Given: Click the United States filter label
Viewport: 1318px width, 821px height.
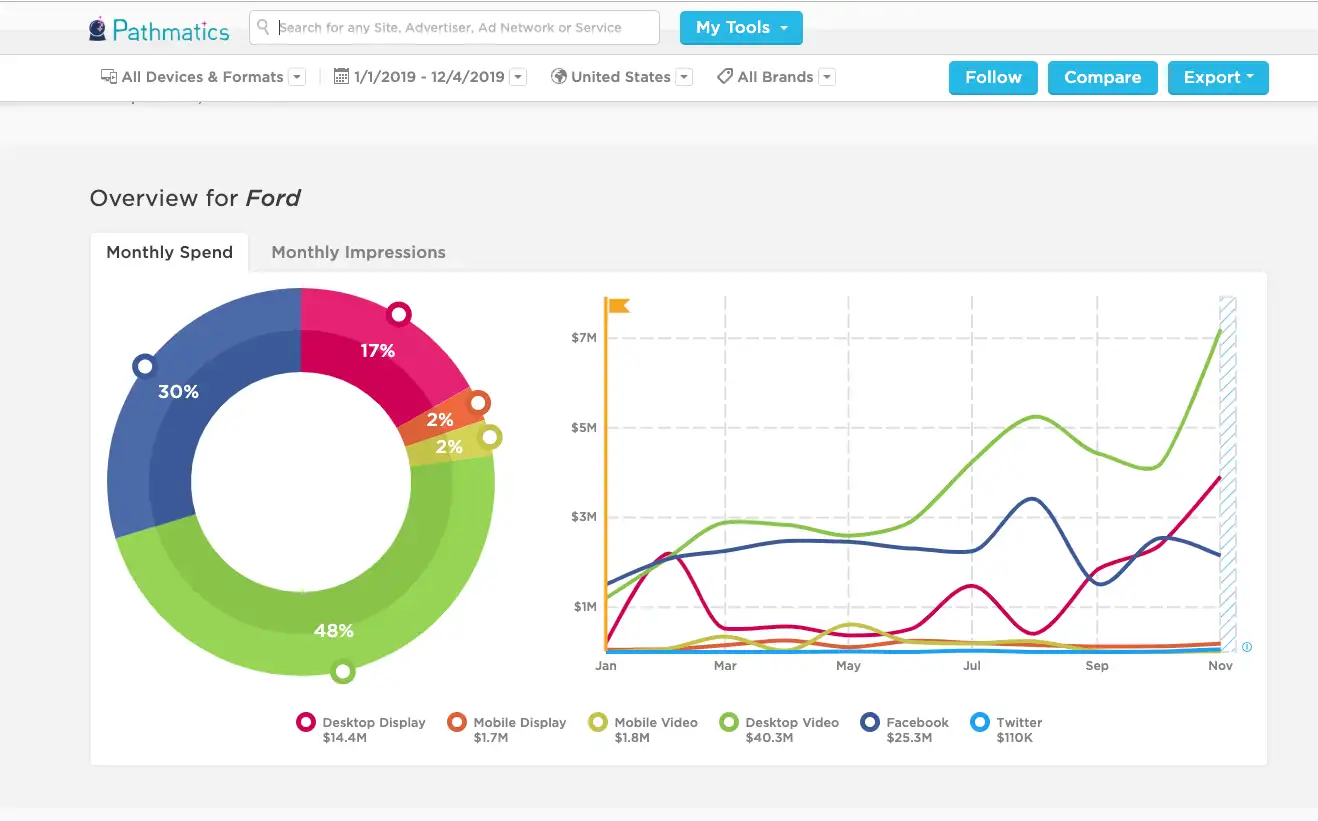Looking at the screenshot, I should click(621, 77).
